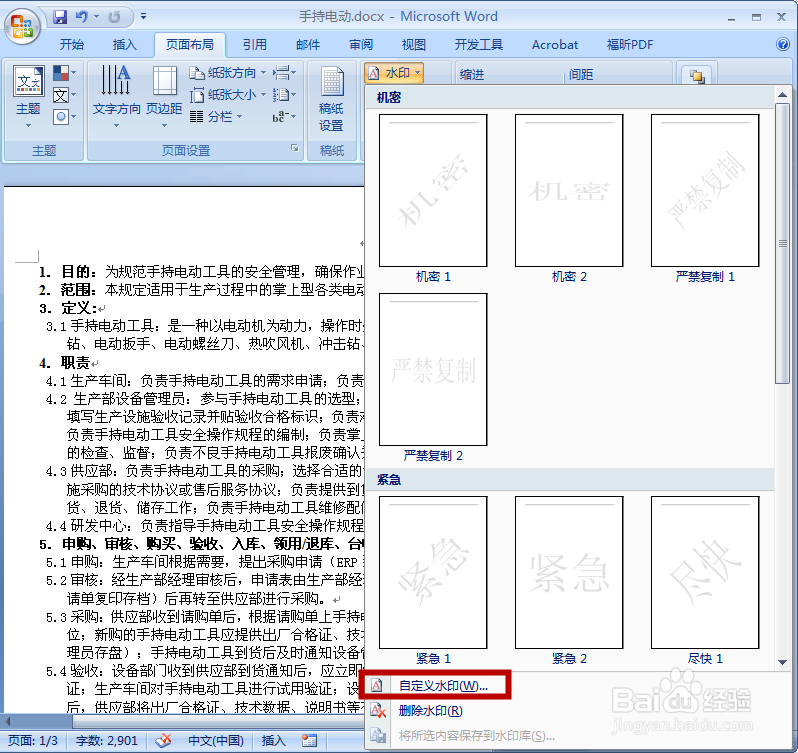The image size is (798, 753).
Task: Click horizontal scrollbar left arrow
Action: pos(8,721)
